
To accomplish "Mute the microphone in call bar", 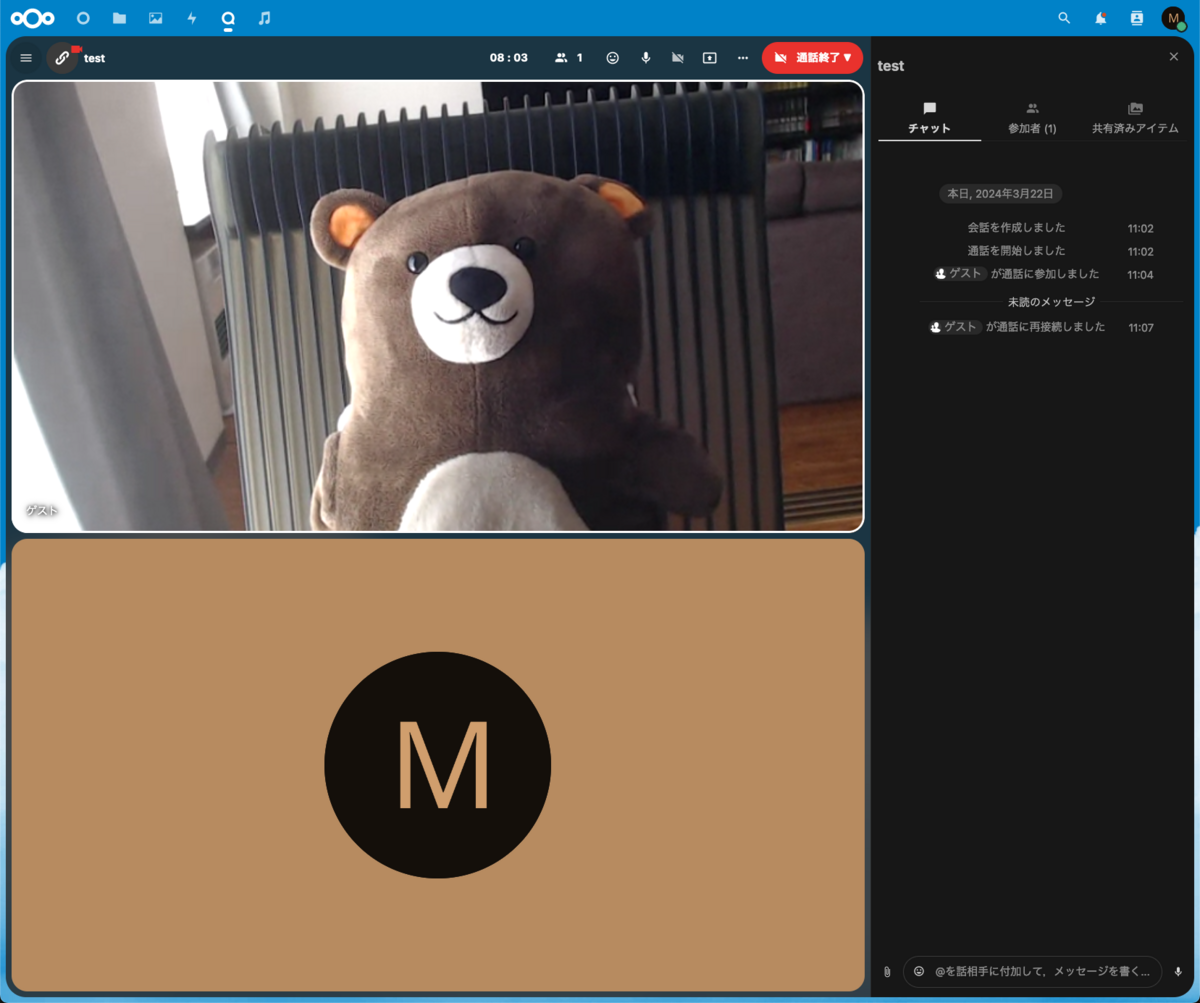I will tap(646, 58).
